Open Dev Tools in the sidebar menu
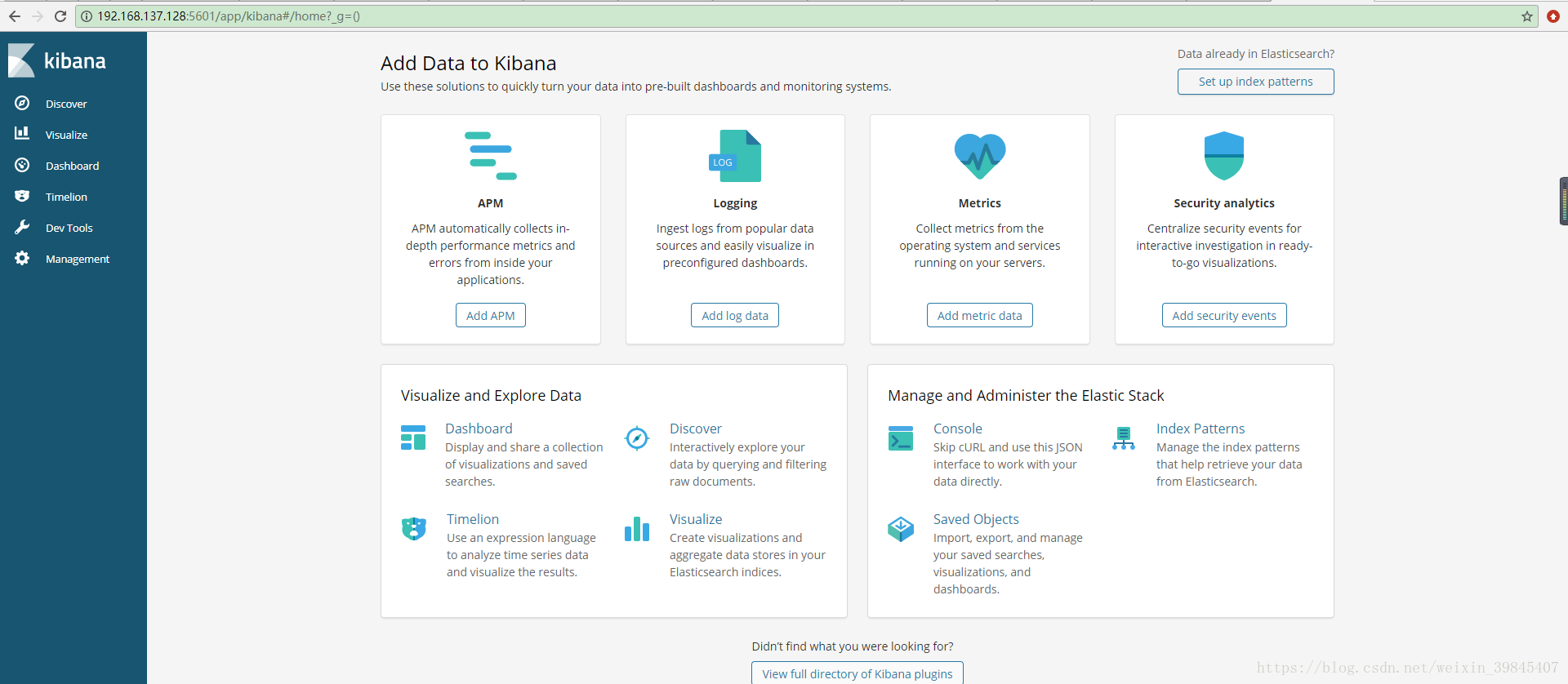Image resolution: width=1568 pixels, height=684 pixels. click(69, 228)
